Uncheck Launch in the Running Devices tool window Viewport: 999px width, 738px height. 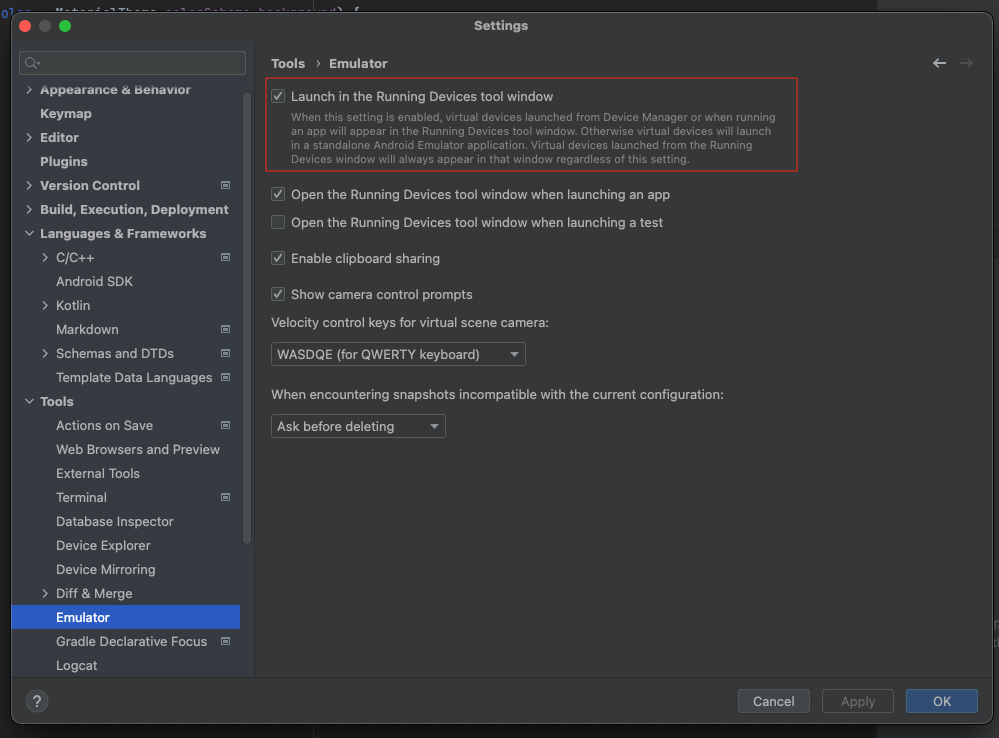click(x=279, y=97)
